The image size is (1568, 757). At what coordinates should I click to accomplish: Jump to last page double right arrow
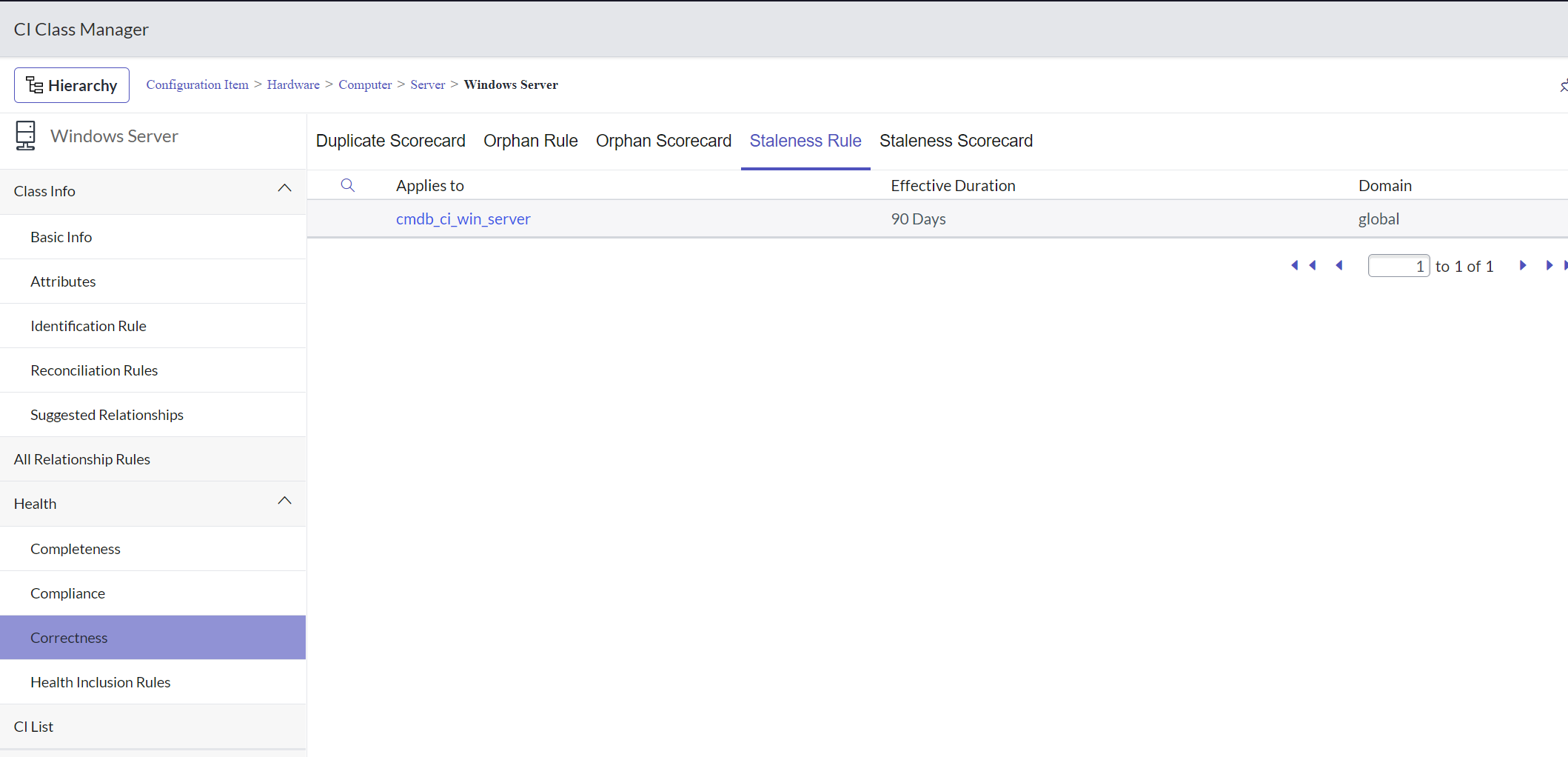1556,265
